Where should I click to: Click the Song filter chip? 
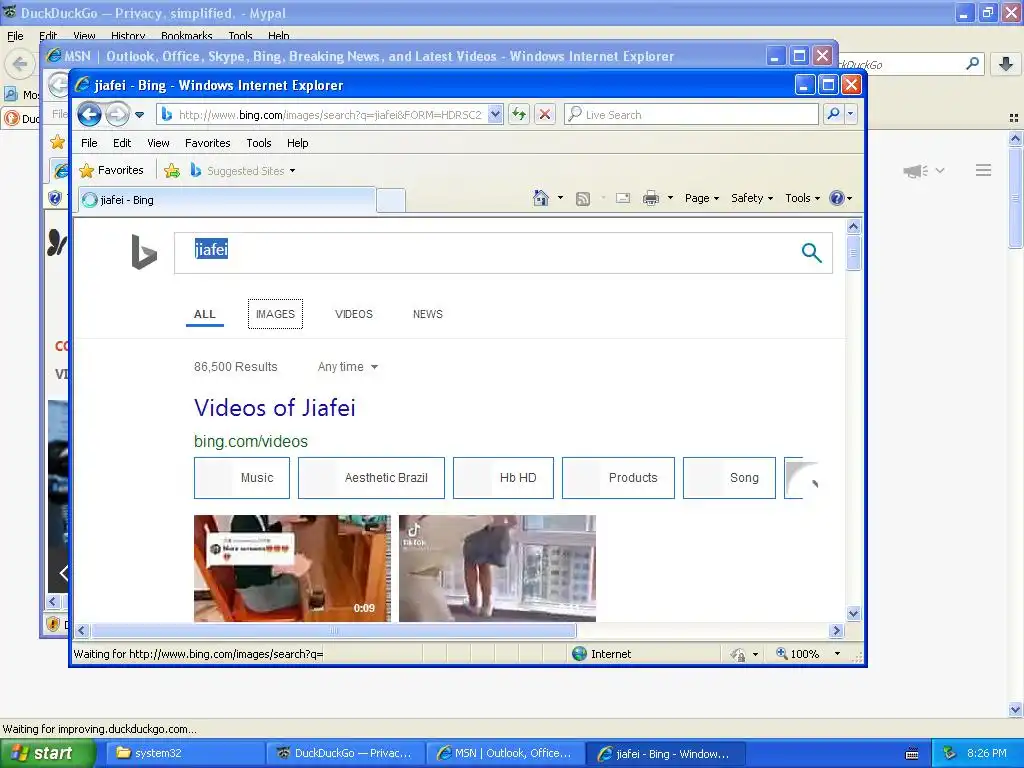tap(729, 478)
